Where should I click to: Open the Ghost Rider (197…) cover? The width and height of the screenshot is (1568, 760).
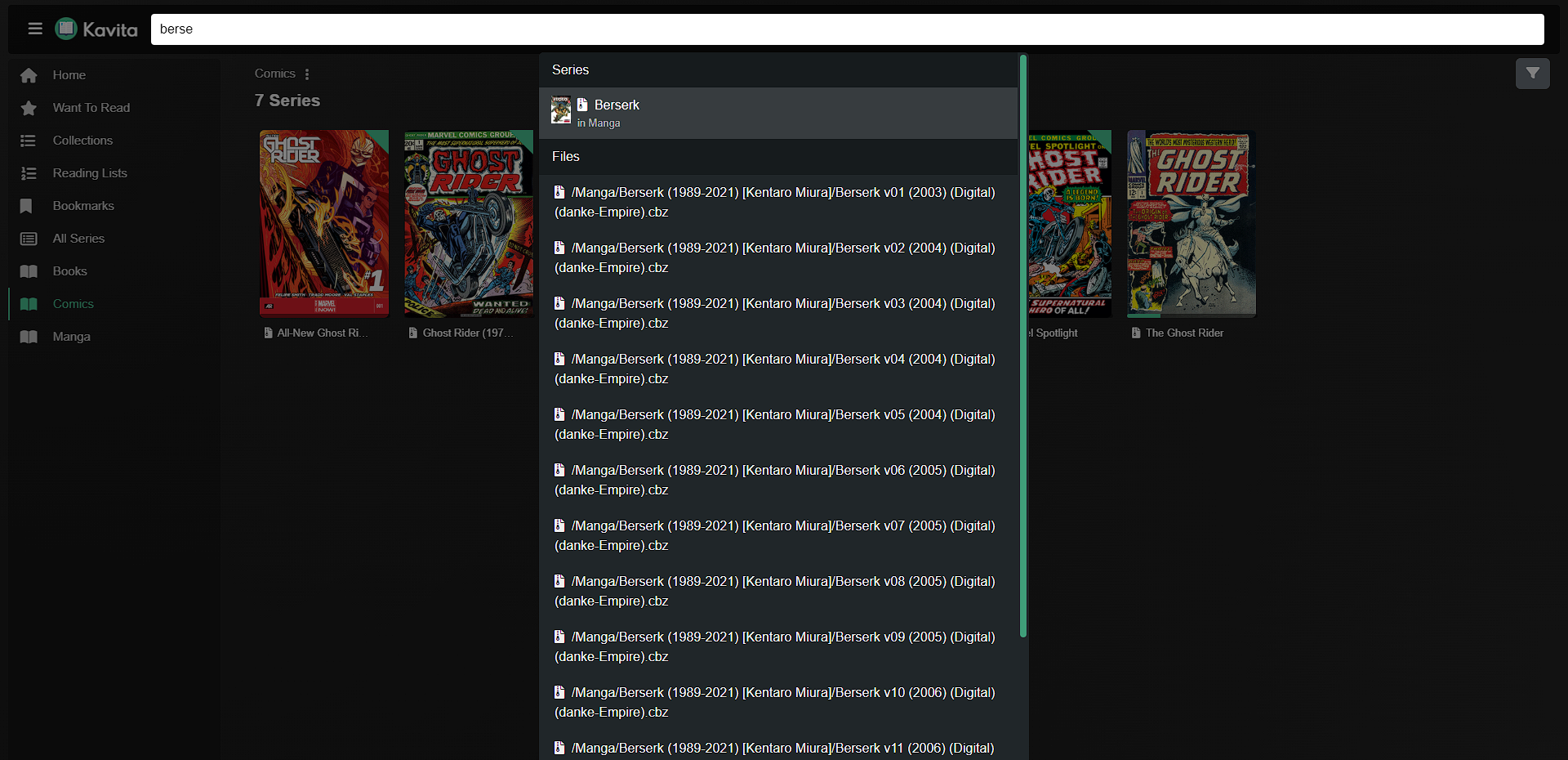pos(469,223)
